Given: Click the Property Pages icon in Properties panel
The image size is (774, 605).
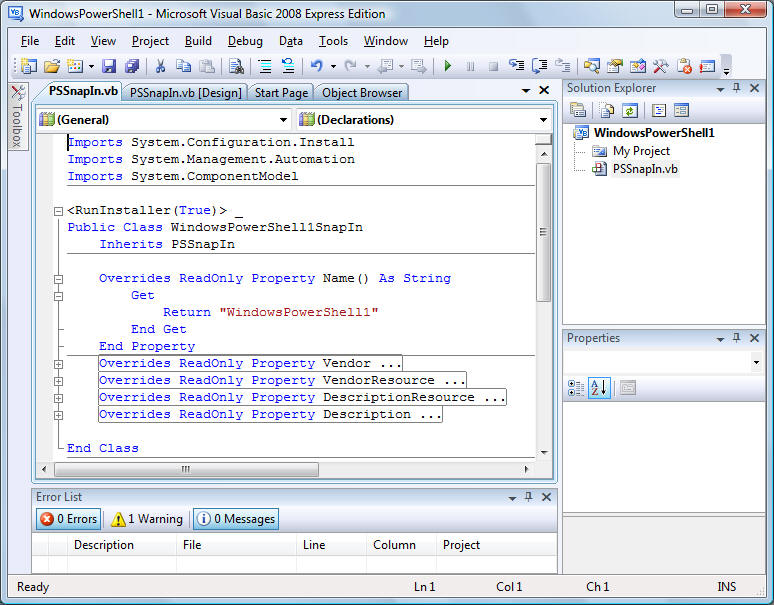Looking at the screenshot, I should pos(628,388).
